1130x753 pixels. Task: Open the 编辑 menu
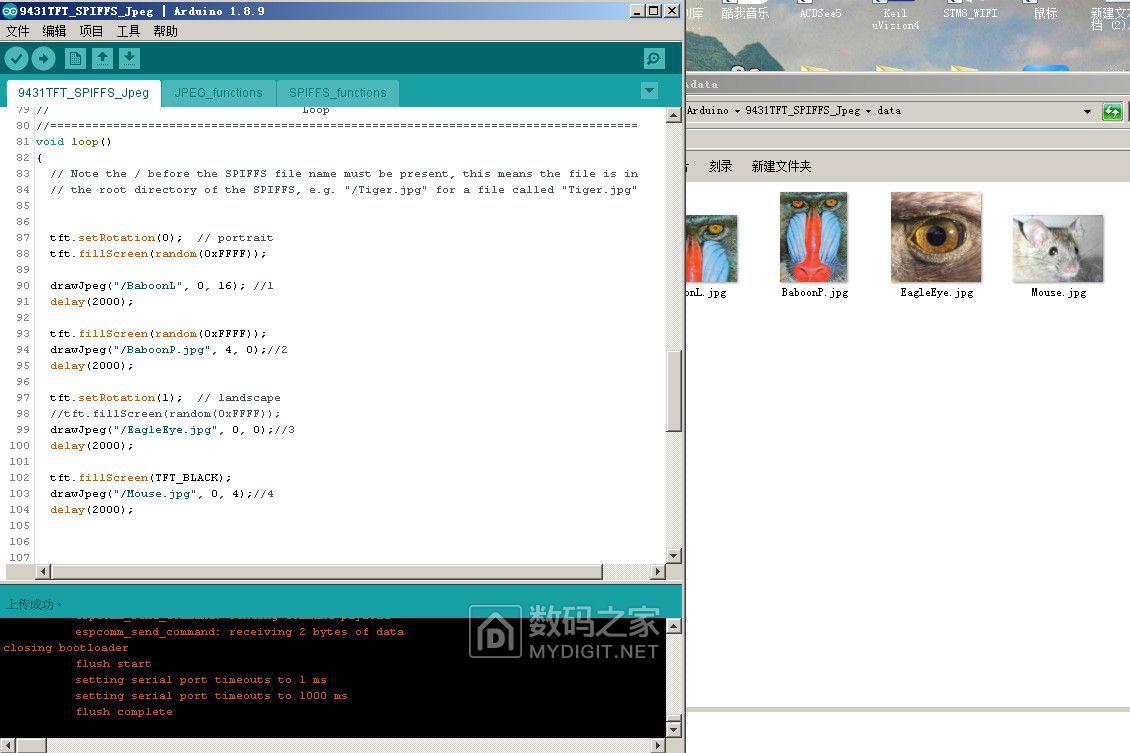coord(54,31)
